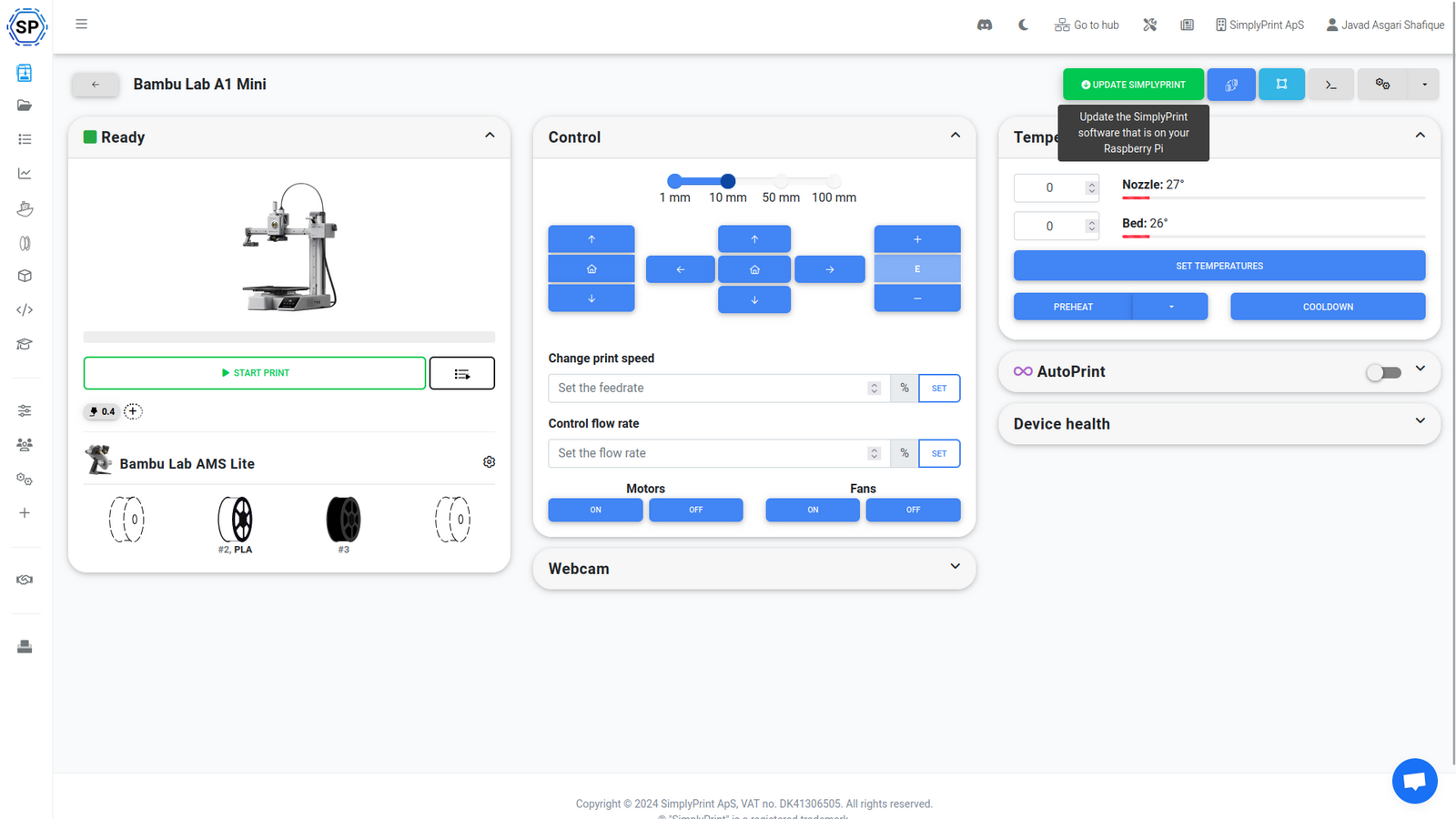Image resolution: width=1456 pixels, height=819 pixels.
Task: Click SET for flow rate
Action: [x=939, y=453]
